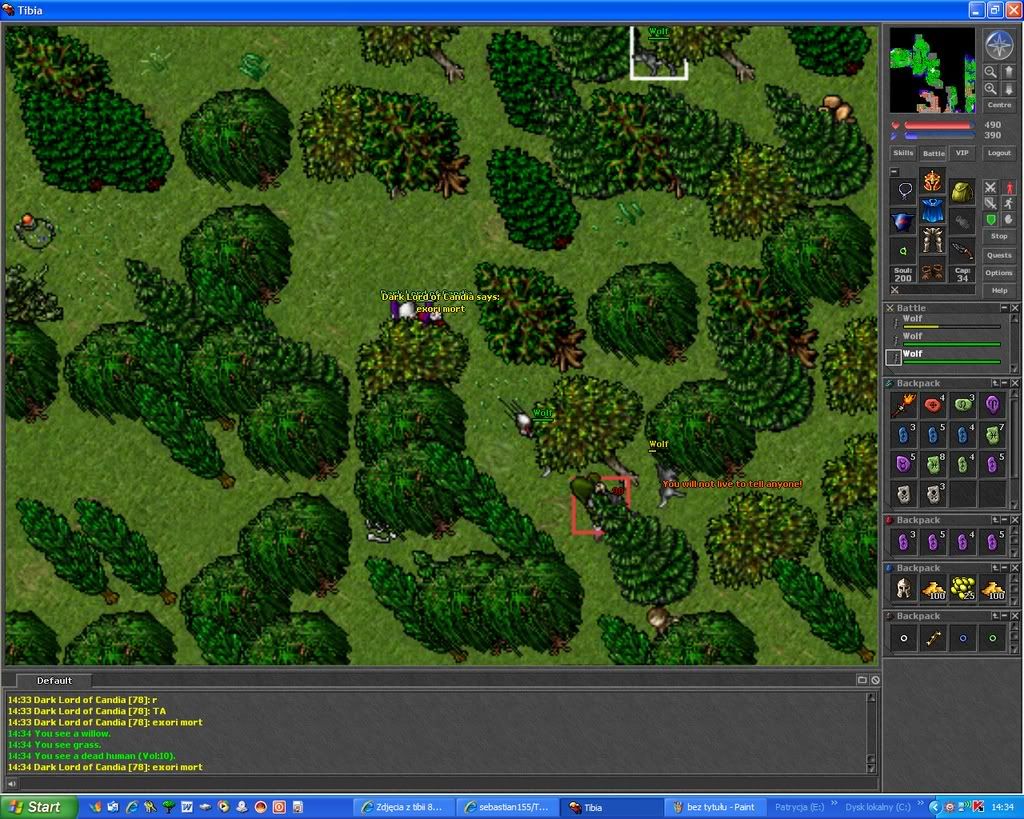Minimize the first Backpack panel
1024x819 pixels.
[x=1004, y=383]
